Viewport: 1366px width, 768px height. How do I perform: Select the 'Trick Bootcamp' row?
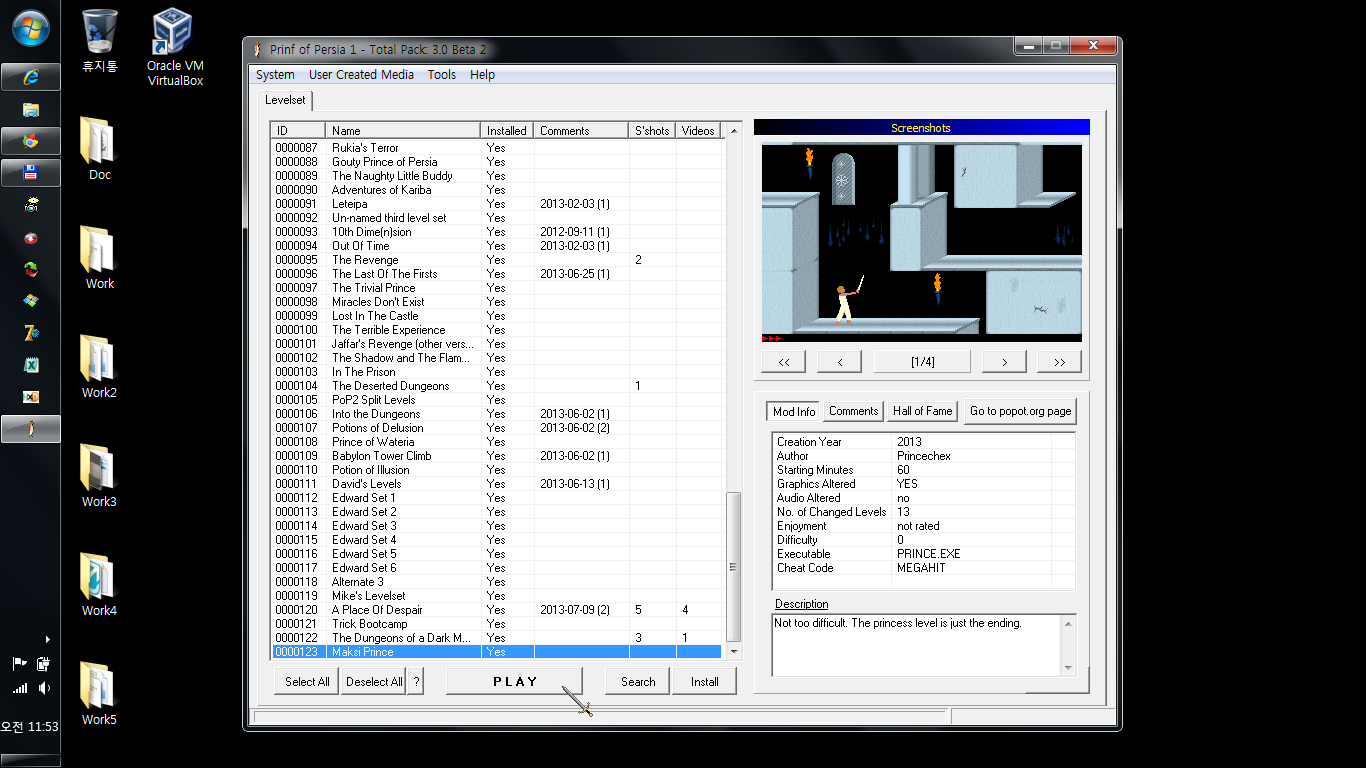pos(496,624)
